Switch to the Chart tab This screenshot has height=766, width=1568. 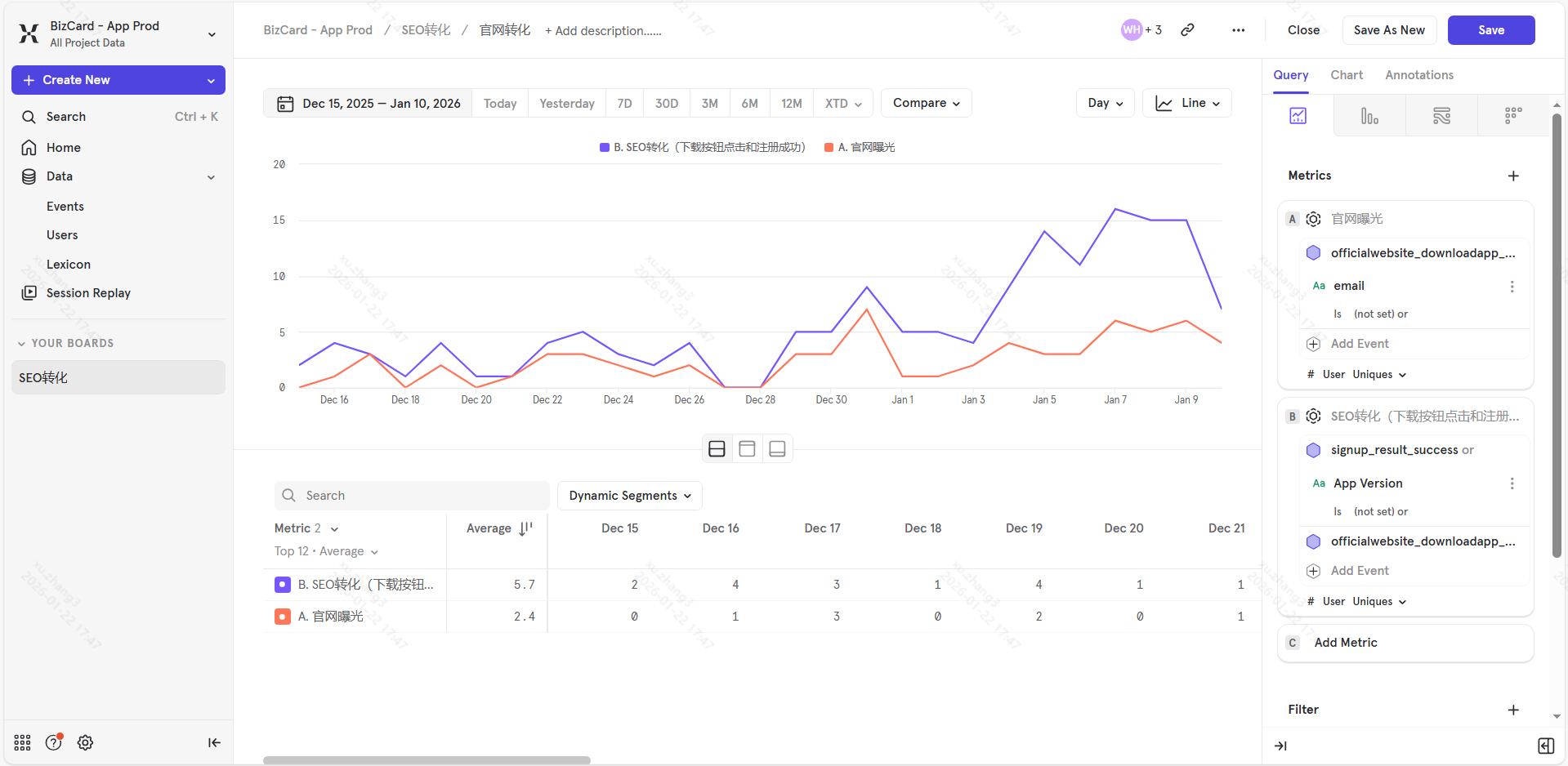point(1346,75)
